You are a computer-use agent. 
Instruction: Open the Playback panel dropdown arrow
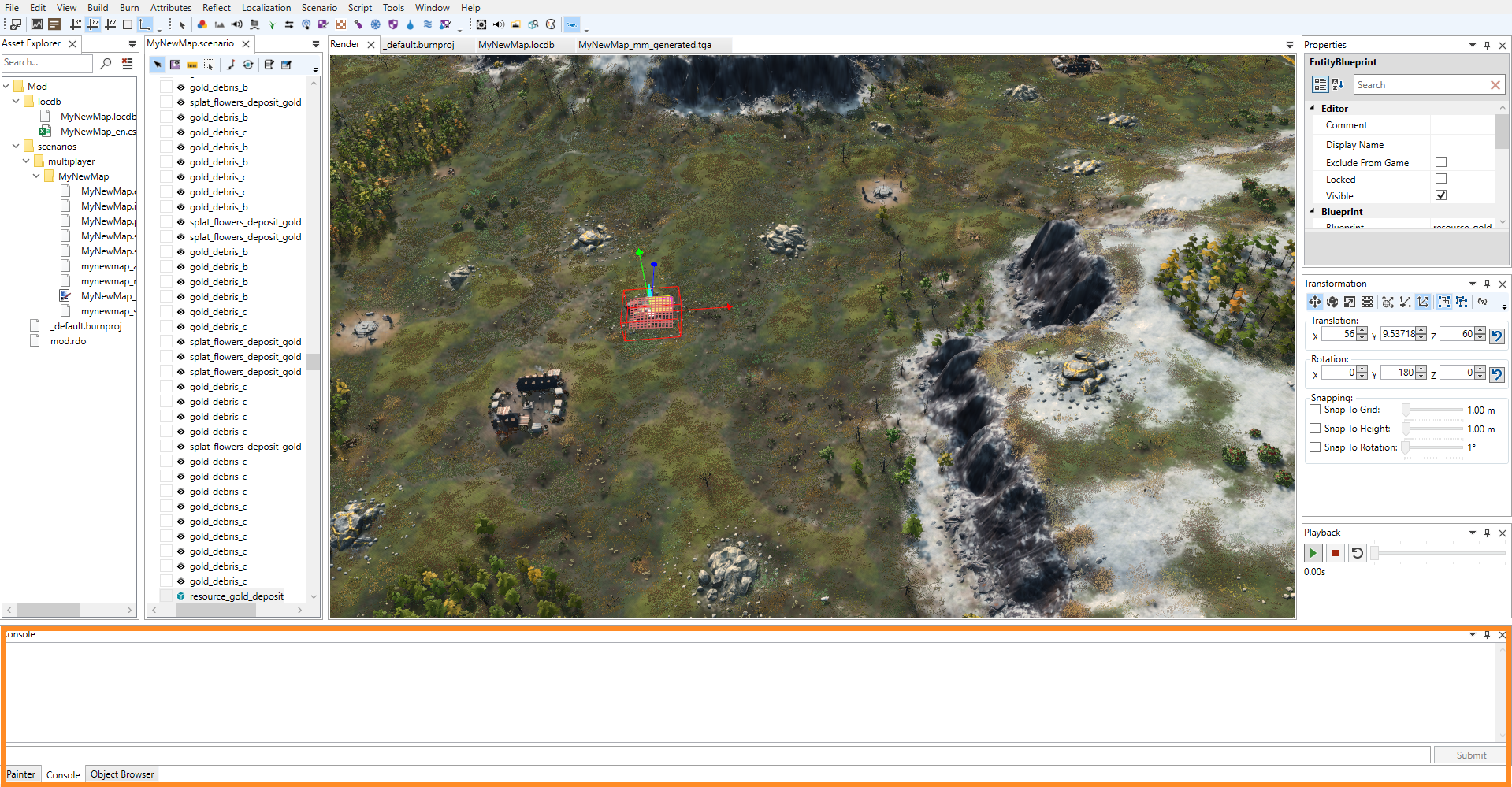pyautogui.click(x=1472, y=533)
